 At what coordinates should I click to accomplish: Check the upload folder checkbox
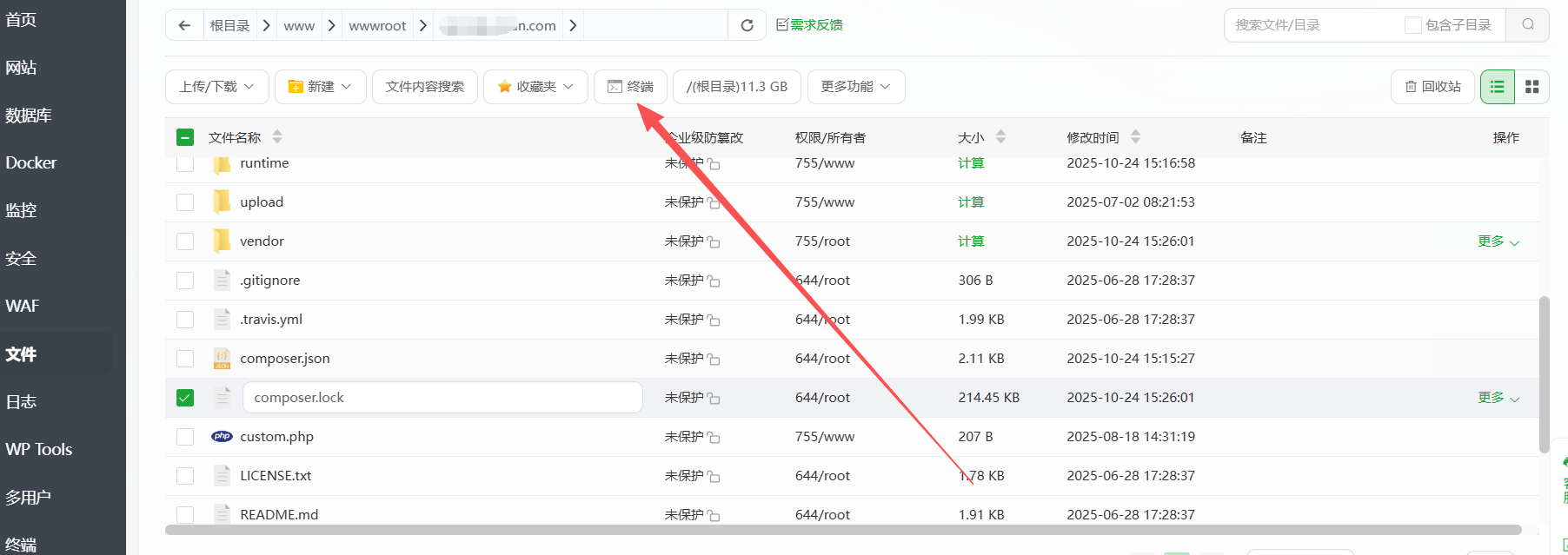(185, 202)
